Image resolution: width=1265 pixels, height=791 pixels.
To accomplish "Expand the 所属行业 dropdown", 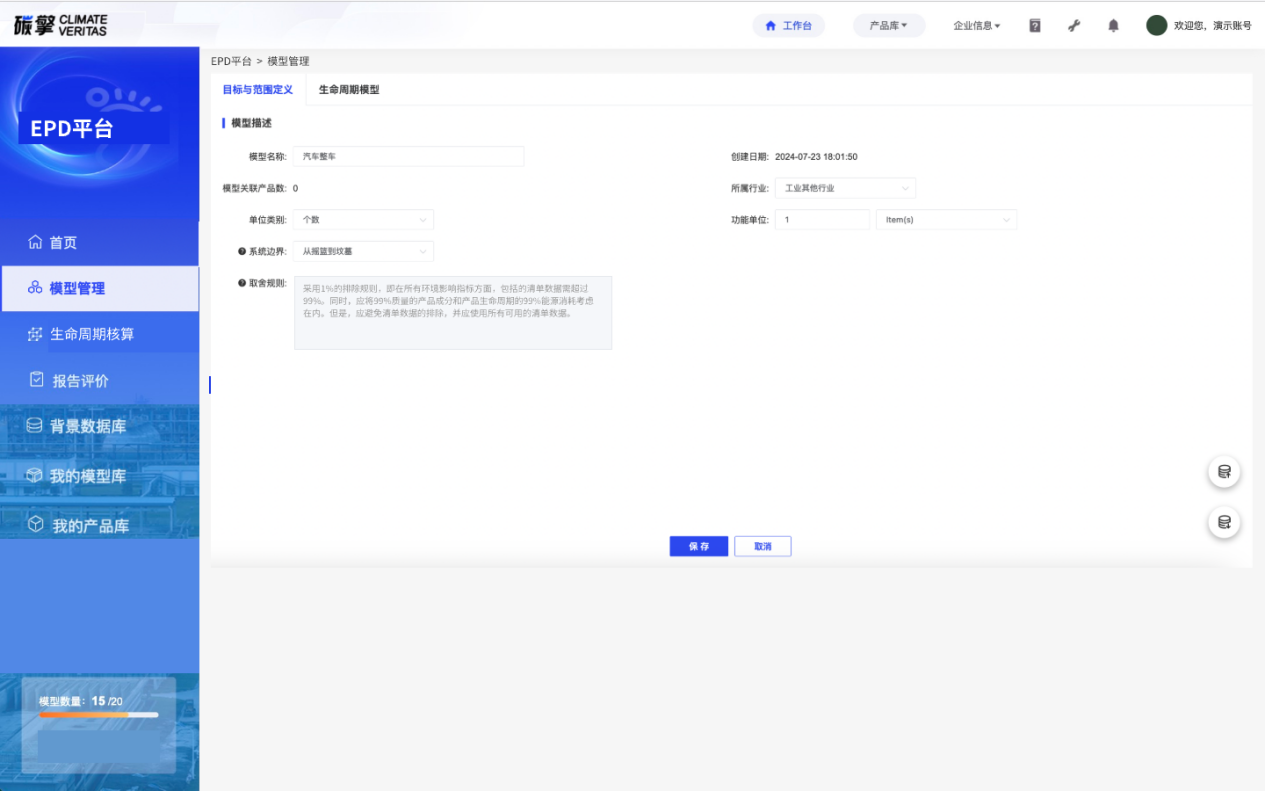I will click(844, 188).
